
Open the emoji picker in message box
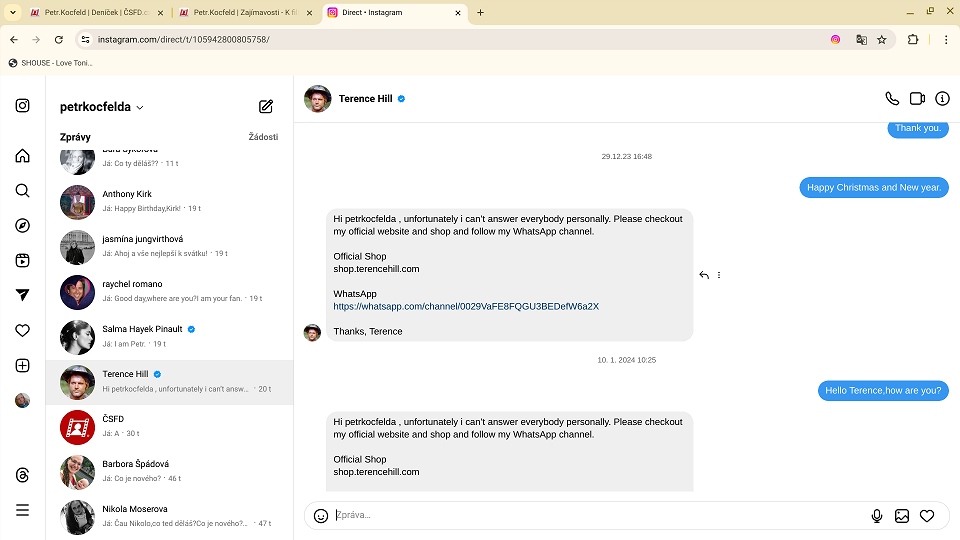coord(321,516)
